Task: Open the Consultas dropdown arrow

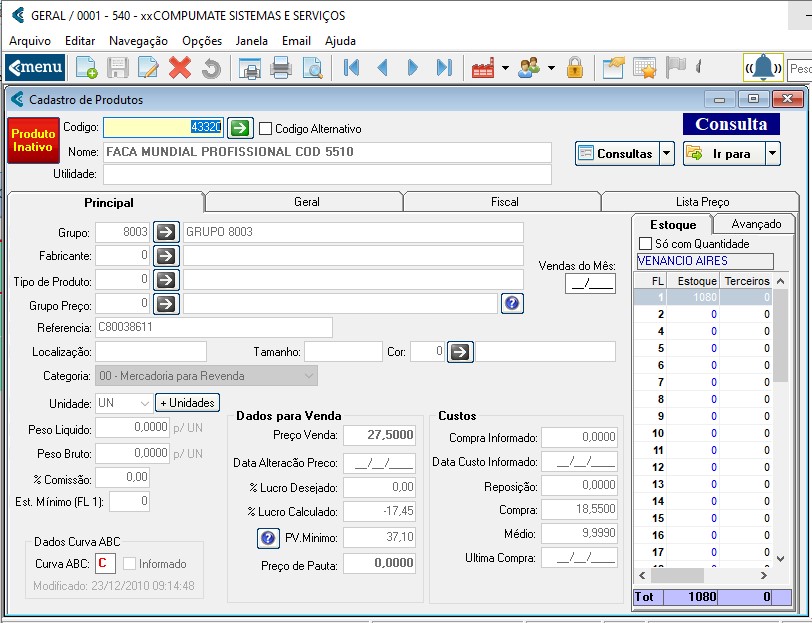Action: (x=667, y=154)
